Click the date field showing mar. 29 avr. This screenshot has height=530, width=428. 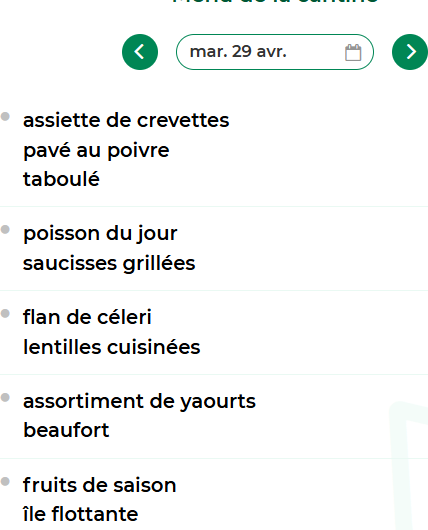click(275, 52)
